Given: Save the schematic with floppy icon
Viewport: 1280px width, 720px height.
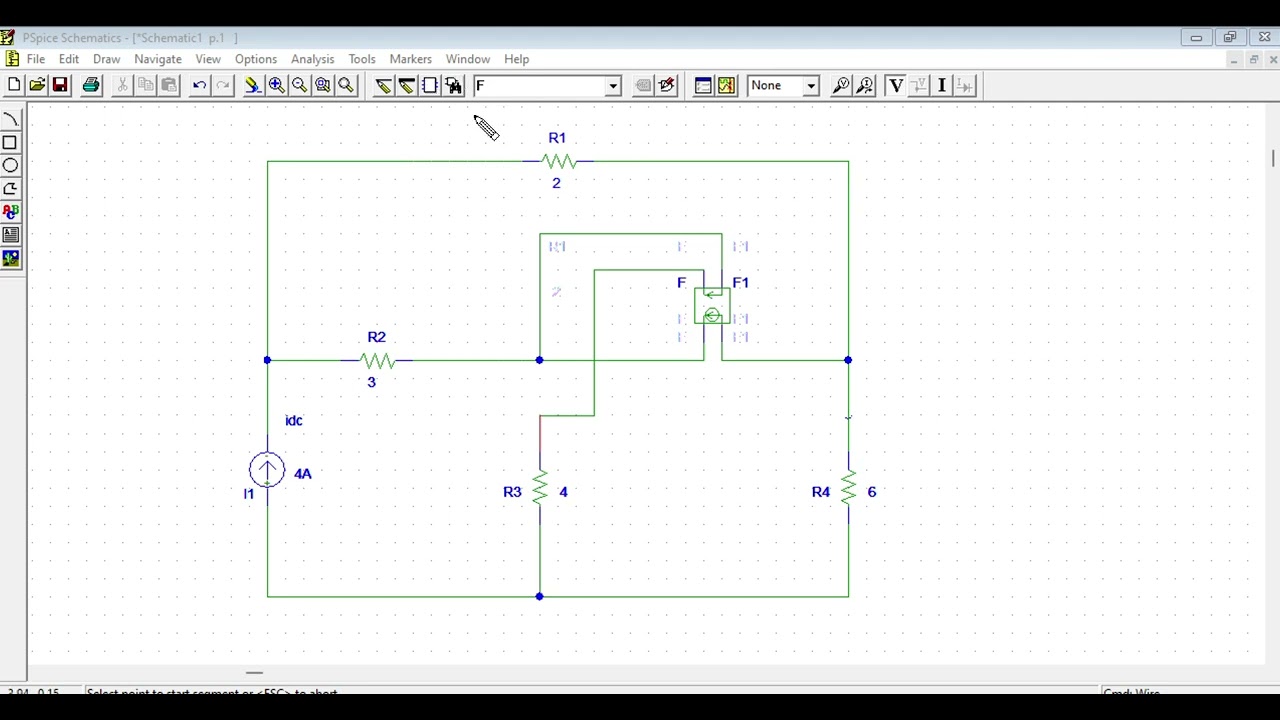Looking at the screenshot, I should (60, 86).
